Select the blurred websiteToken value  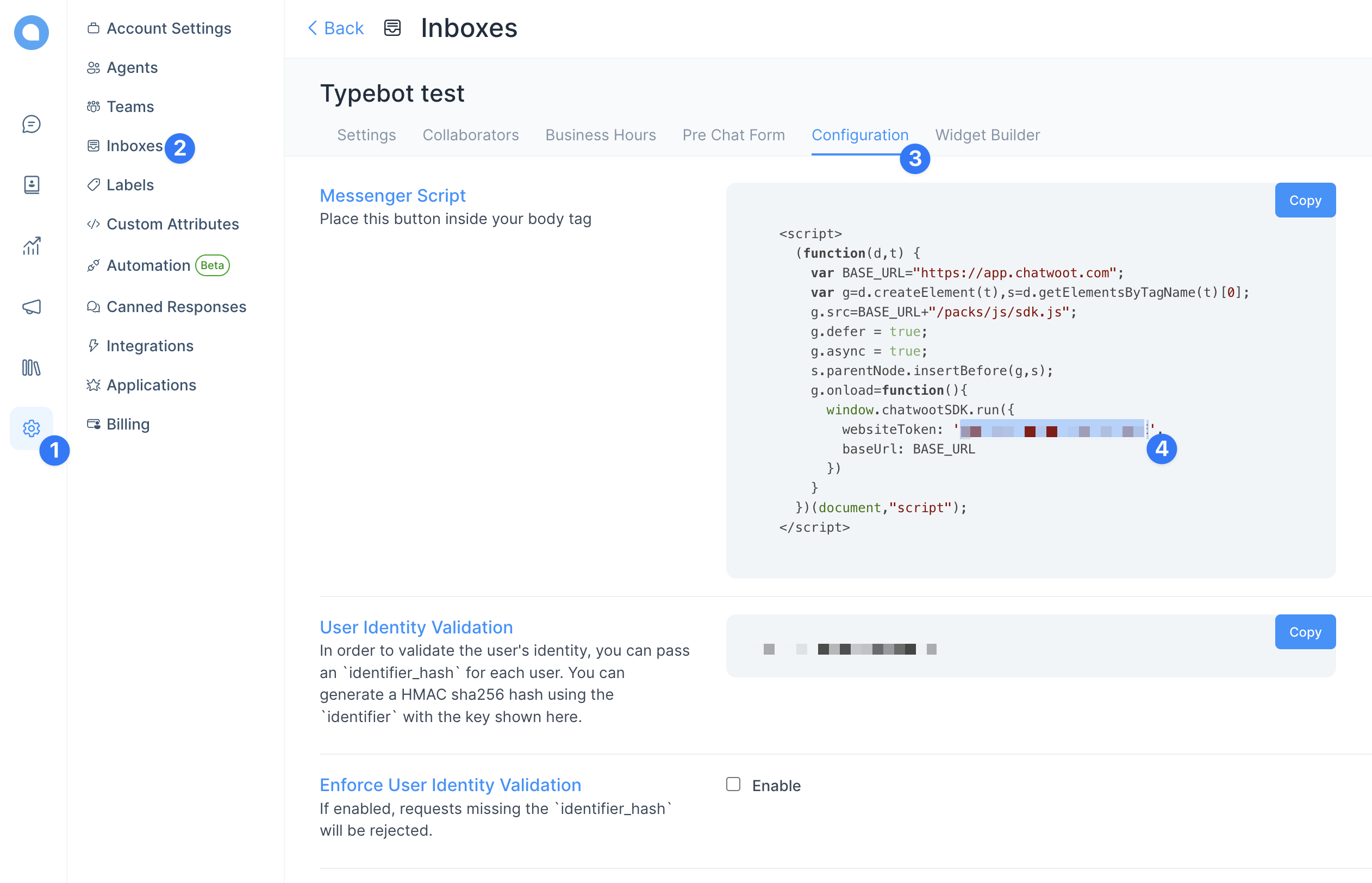1052,430
